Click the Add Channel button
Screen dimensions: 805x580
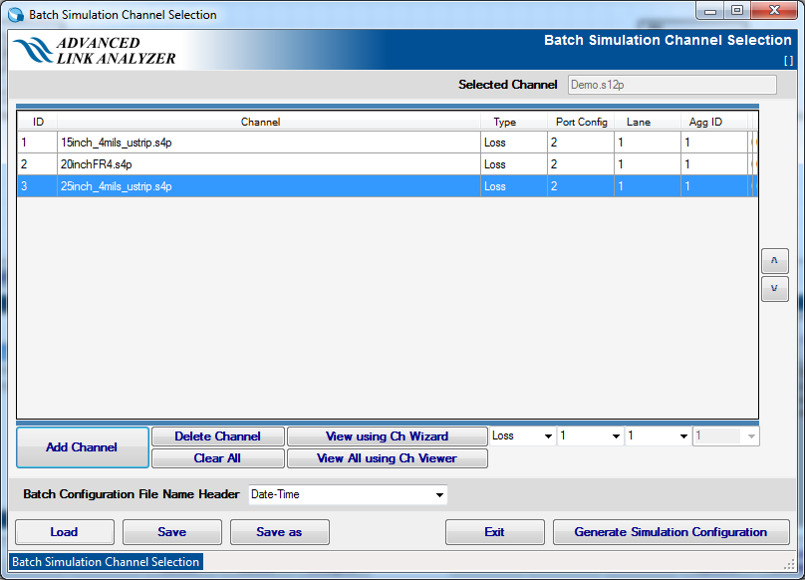pos(82,447)
